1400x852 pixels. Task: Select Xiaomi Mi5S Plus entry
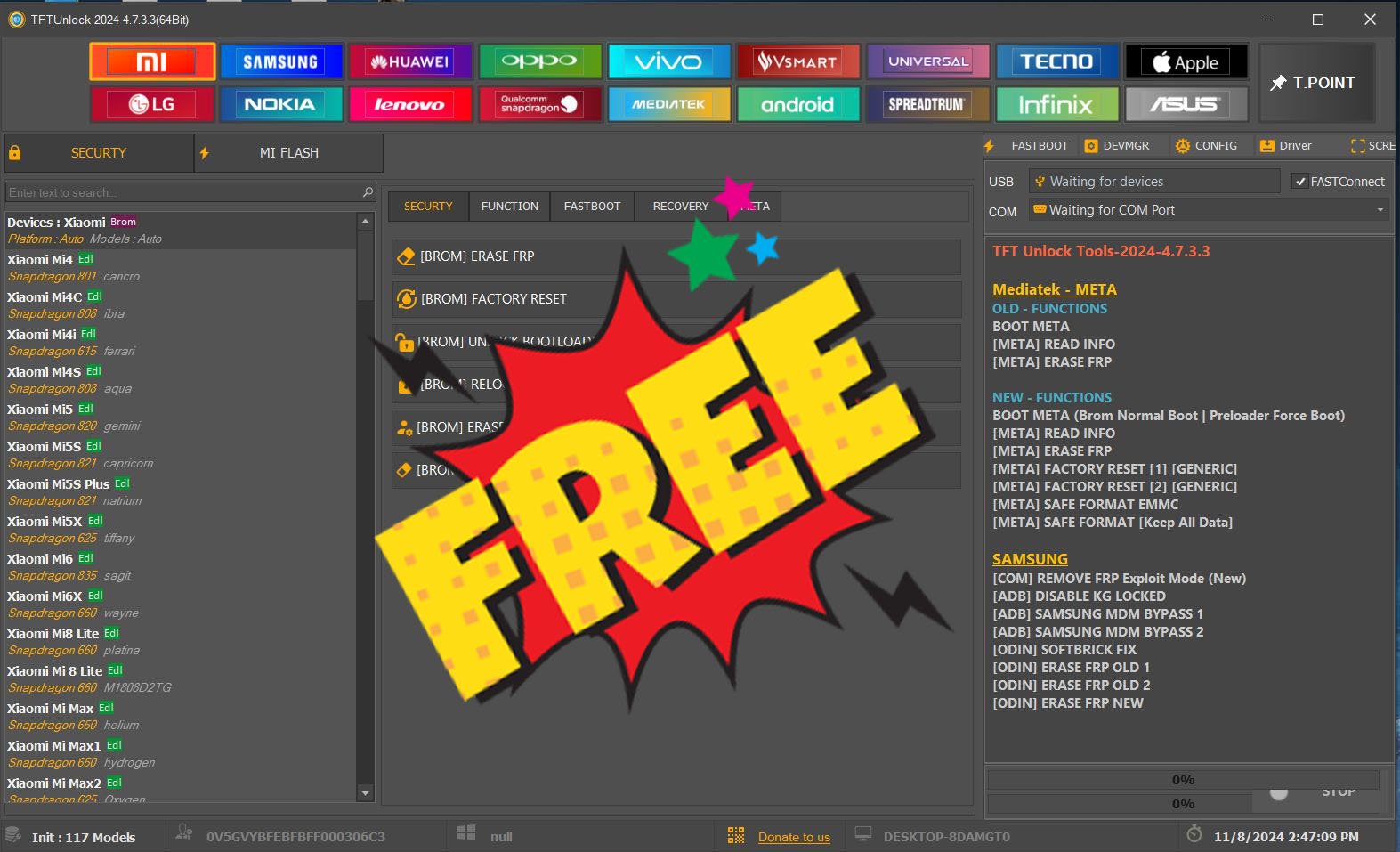(180, 491)
